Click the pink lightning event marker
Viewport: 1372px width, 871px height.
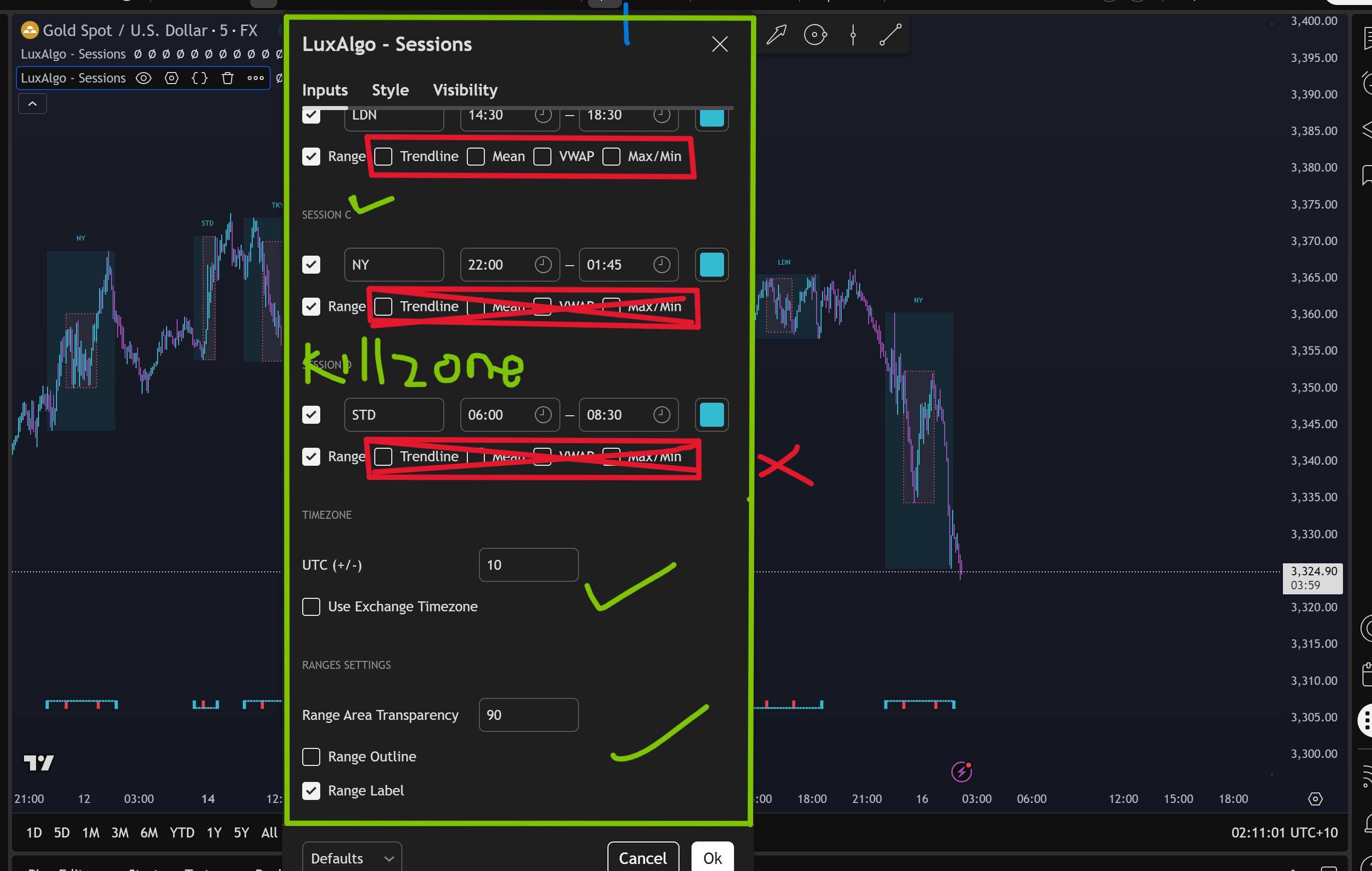point(961,771)
